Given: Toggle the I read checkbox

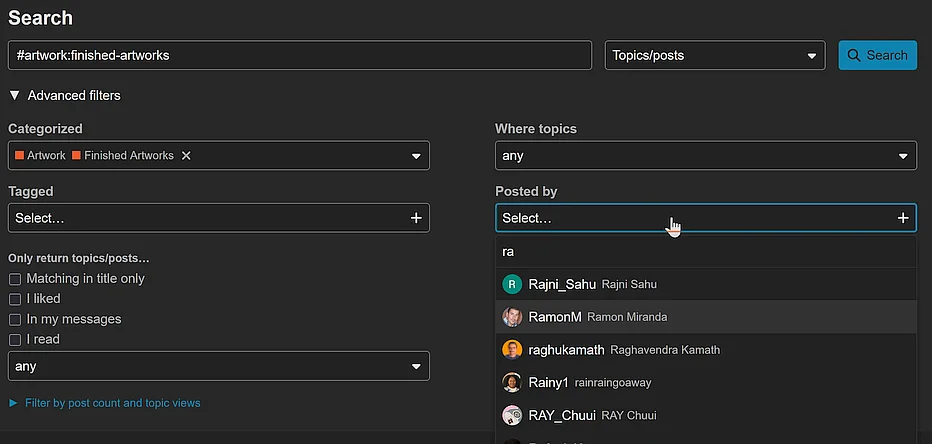Looking at the screenshot, I should (15, 339).
